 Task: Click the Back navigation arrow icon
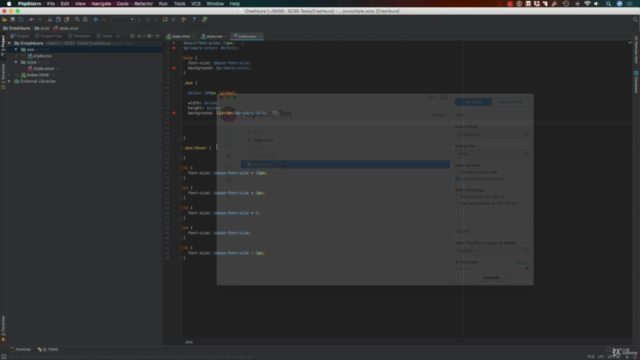[96, 19]
